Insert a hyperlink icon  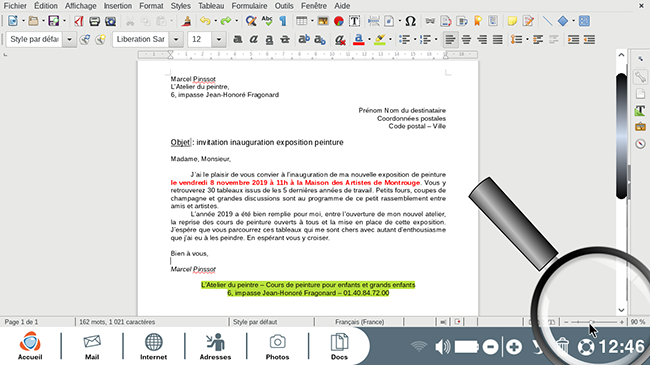[x=430, y=21]
